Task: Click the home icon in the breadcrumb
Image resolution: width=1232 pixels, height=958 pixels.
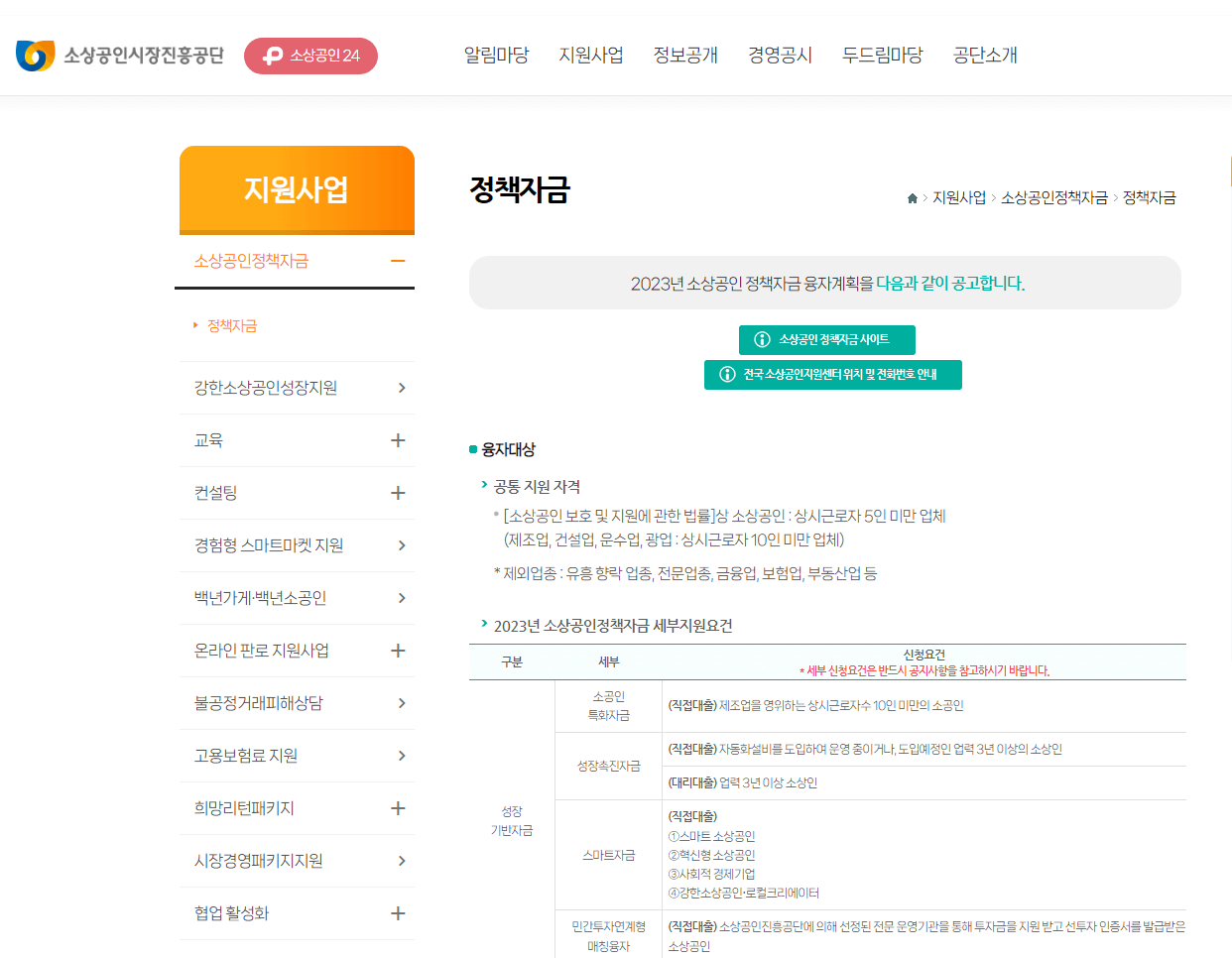Action: 912,197
